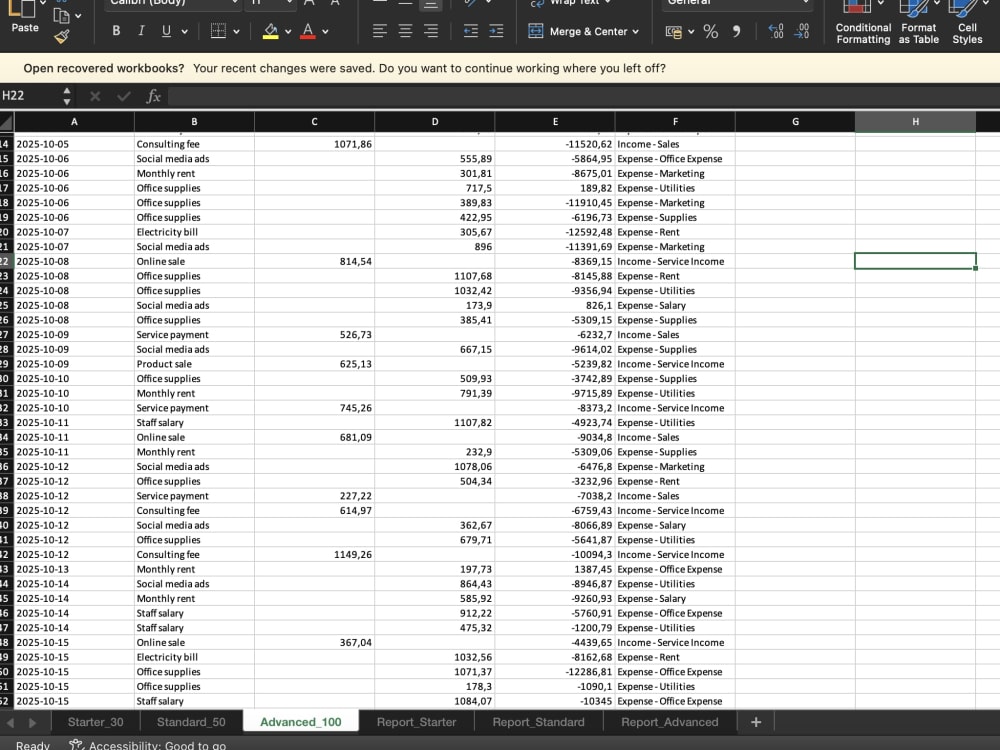The height and width of the screenshot is (750, 1000).
Task: Apply comma style
Action: (736, 31)
